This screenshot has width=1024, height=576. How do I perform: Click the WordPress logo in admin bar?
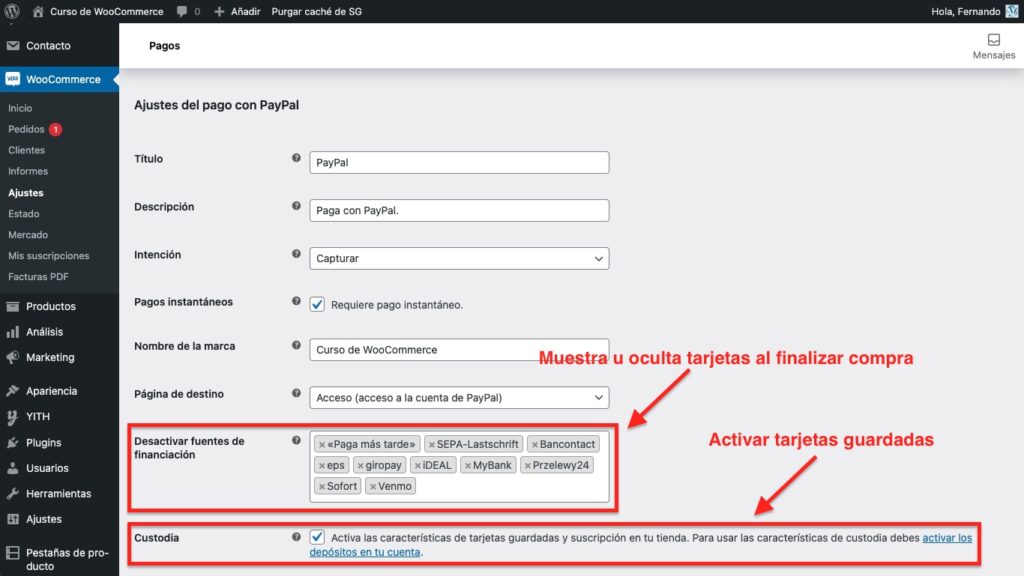click(x=12, y=11)
